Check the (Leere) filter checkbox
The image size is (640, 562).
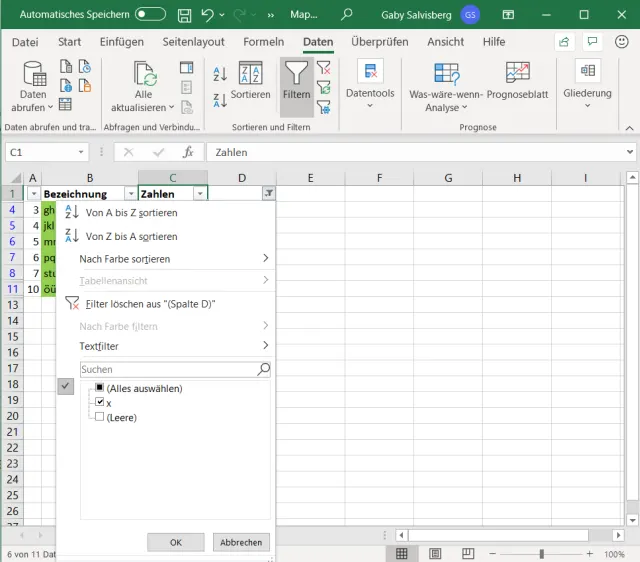[100, 417]
